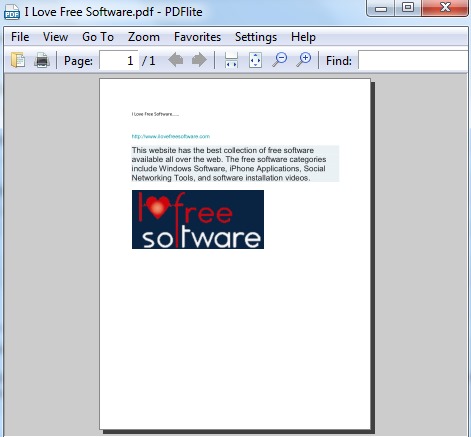Print the document with the printer icon
Screen dimensions: 471x437
[42, 60]
